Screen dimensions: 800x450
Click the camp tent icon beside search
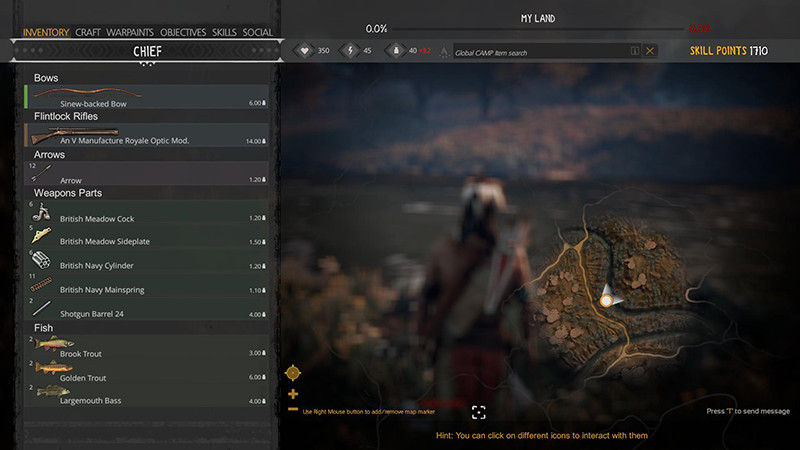[444, 52]
